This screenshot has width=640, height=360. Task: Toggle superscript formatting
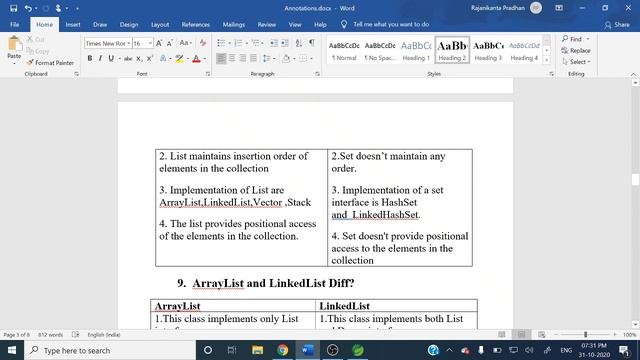pos(150,59)
